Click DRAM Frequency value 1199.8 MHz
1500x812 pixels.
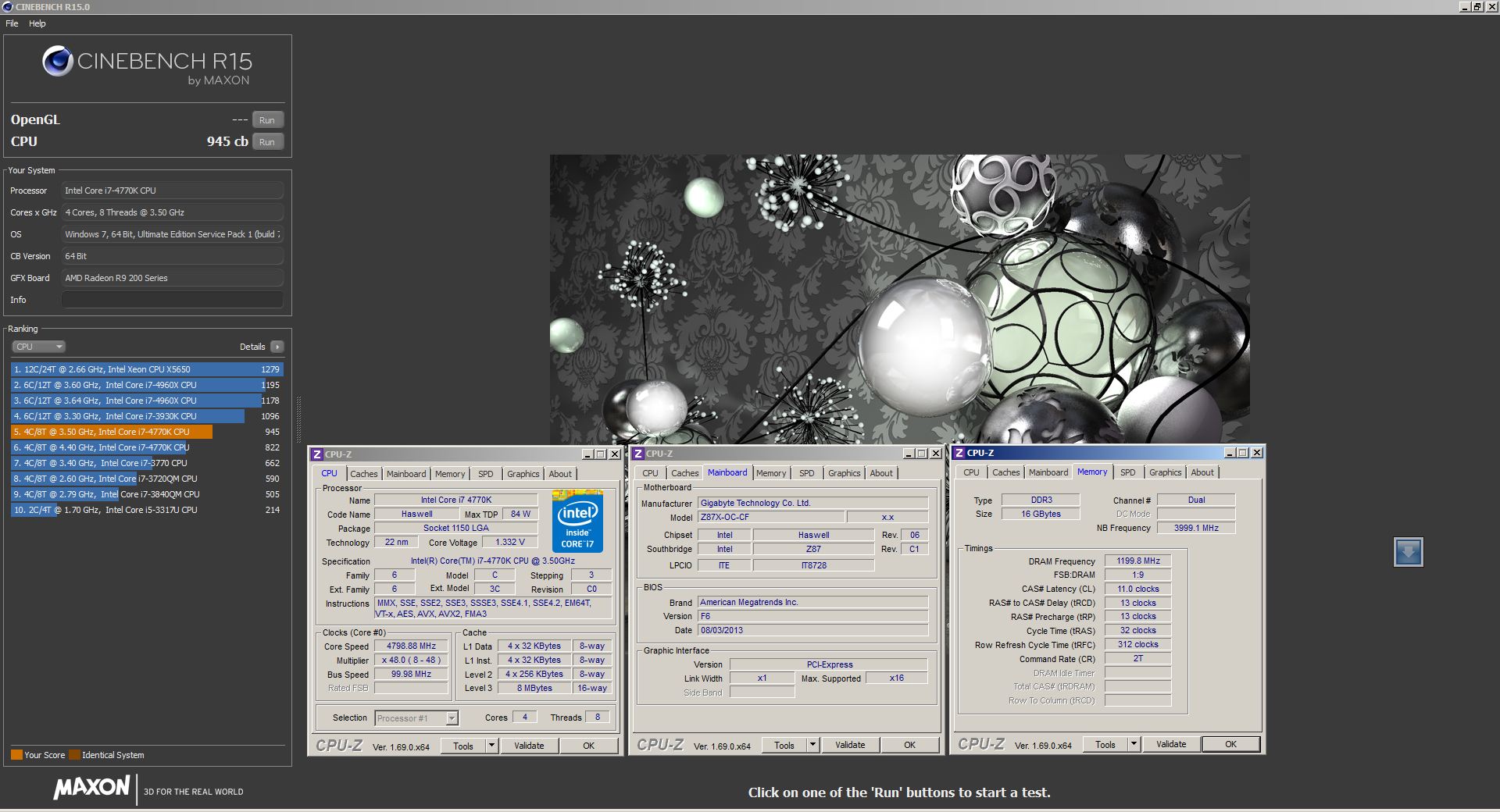click(1138, 561)
